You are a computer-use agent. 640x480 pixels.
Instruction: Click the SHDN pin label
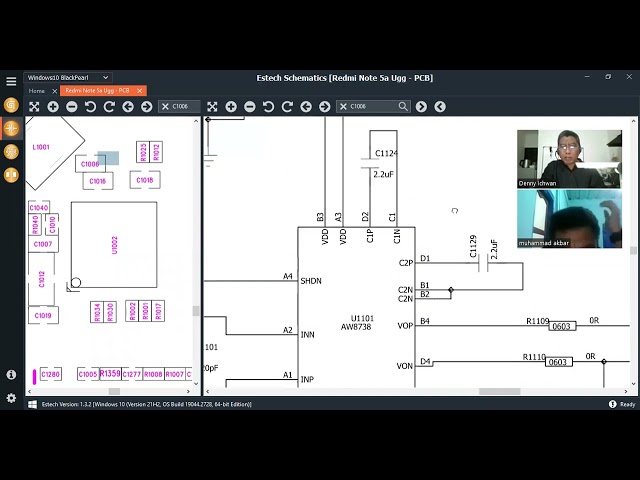pyautogui.click(x=311, y=281)
